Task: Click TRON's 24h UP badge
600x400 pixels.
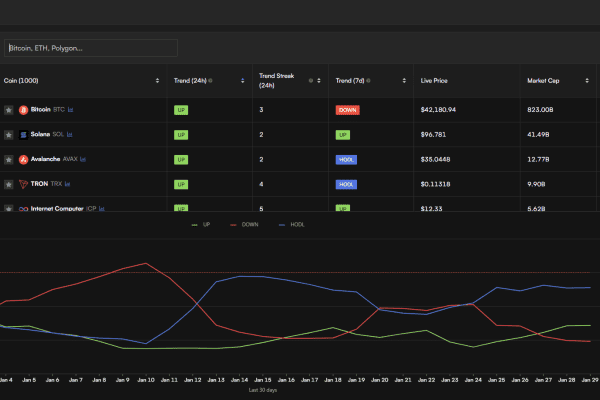Action: click(181, 184)
